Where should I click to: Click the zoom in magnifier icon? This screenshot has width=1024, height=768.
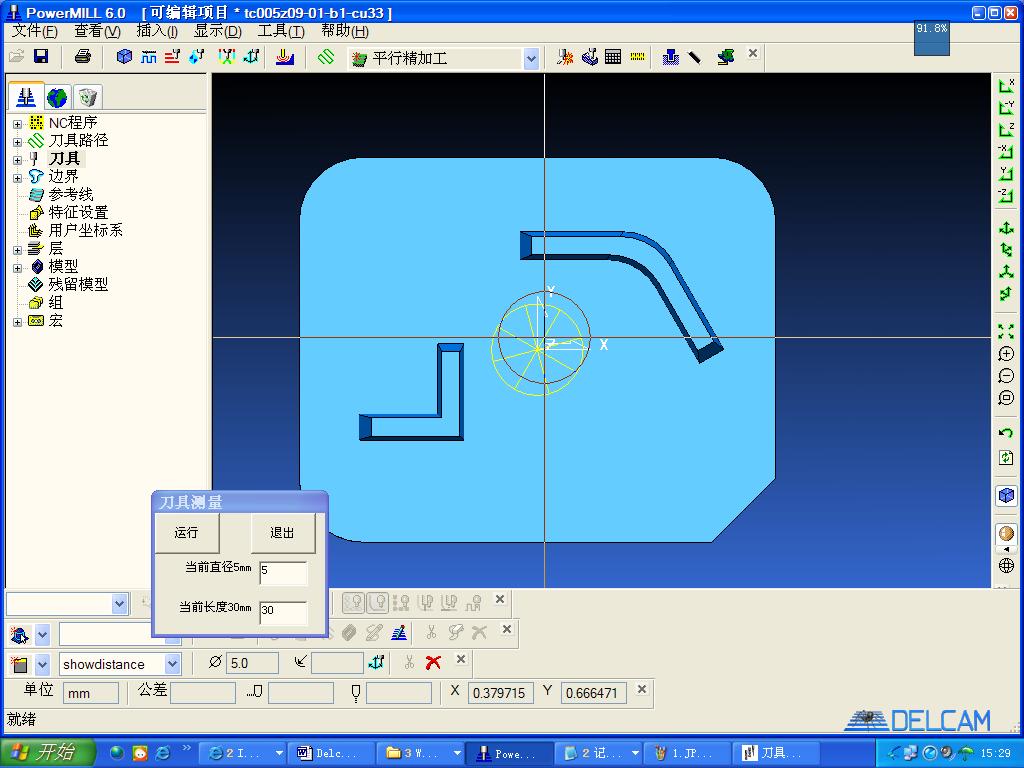1006,354
